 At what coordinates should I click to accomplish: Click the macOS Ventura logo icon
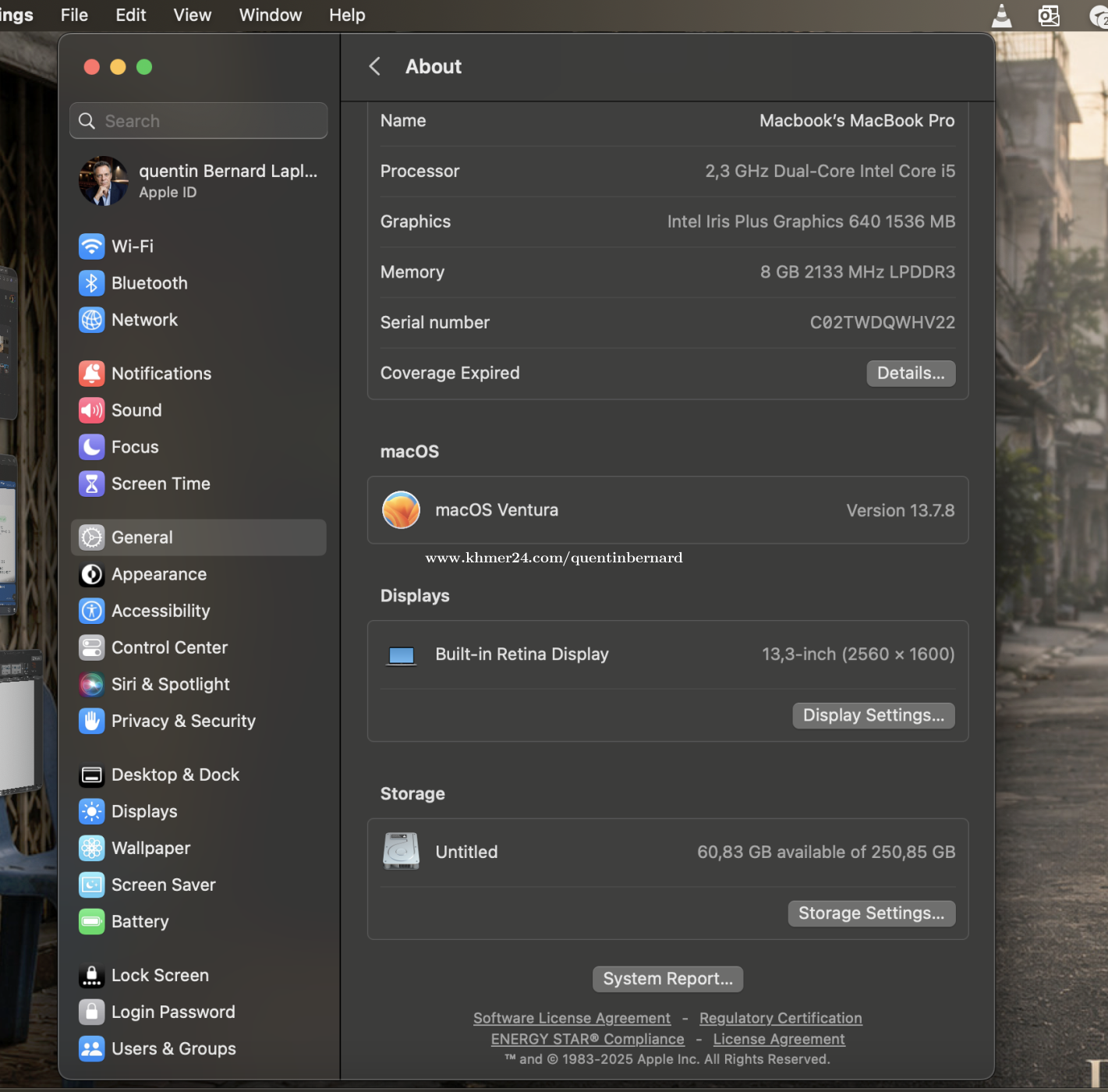coord(402,510)
